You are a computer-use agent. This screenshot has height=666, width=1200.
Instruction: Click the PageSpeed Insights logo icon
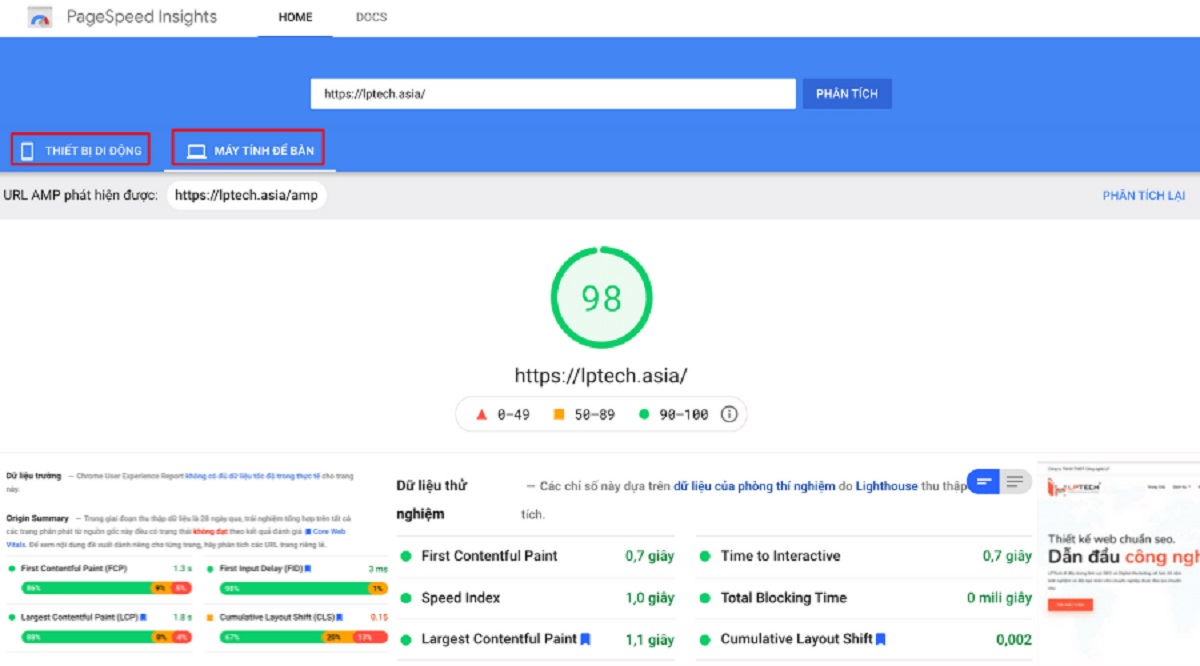click(38, 18)
